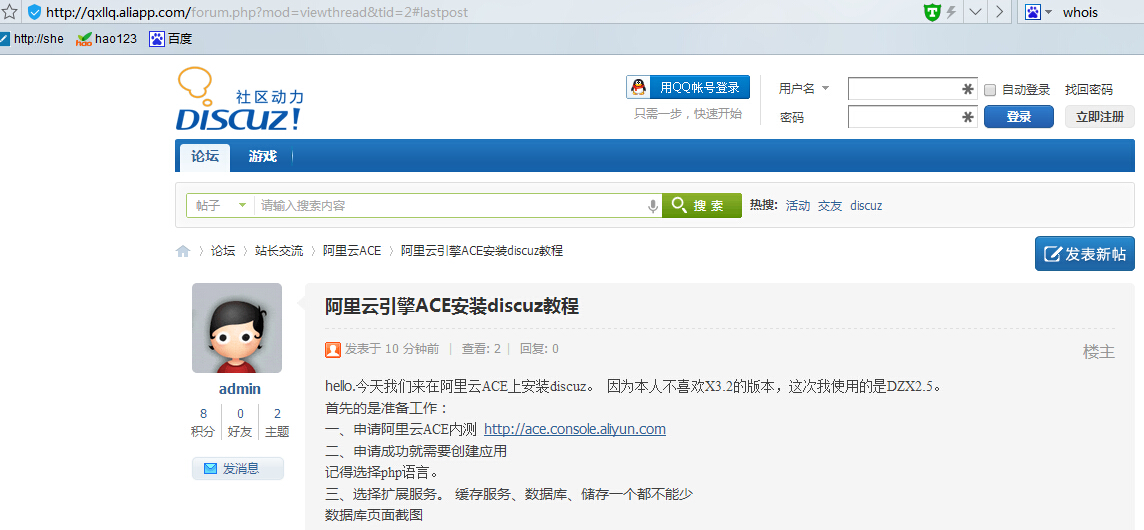
Task: Click the microphone voice search icon
Action: tap(653, 207)
